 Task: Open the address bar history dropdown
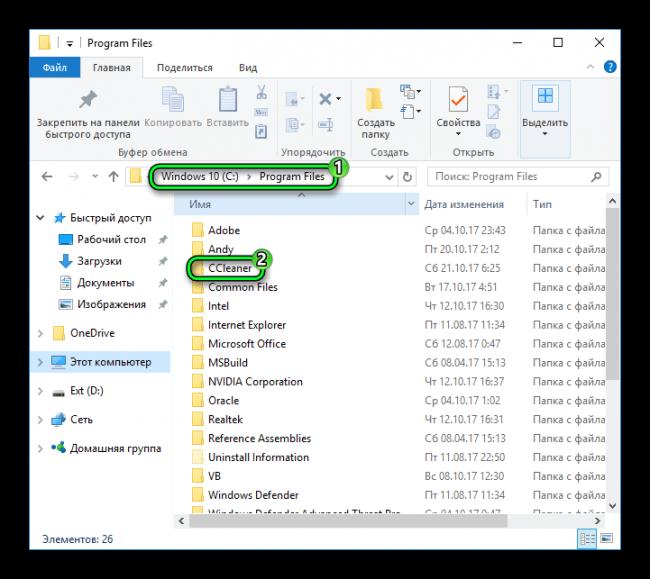[x=388, y=176]
